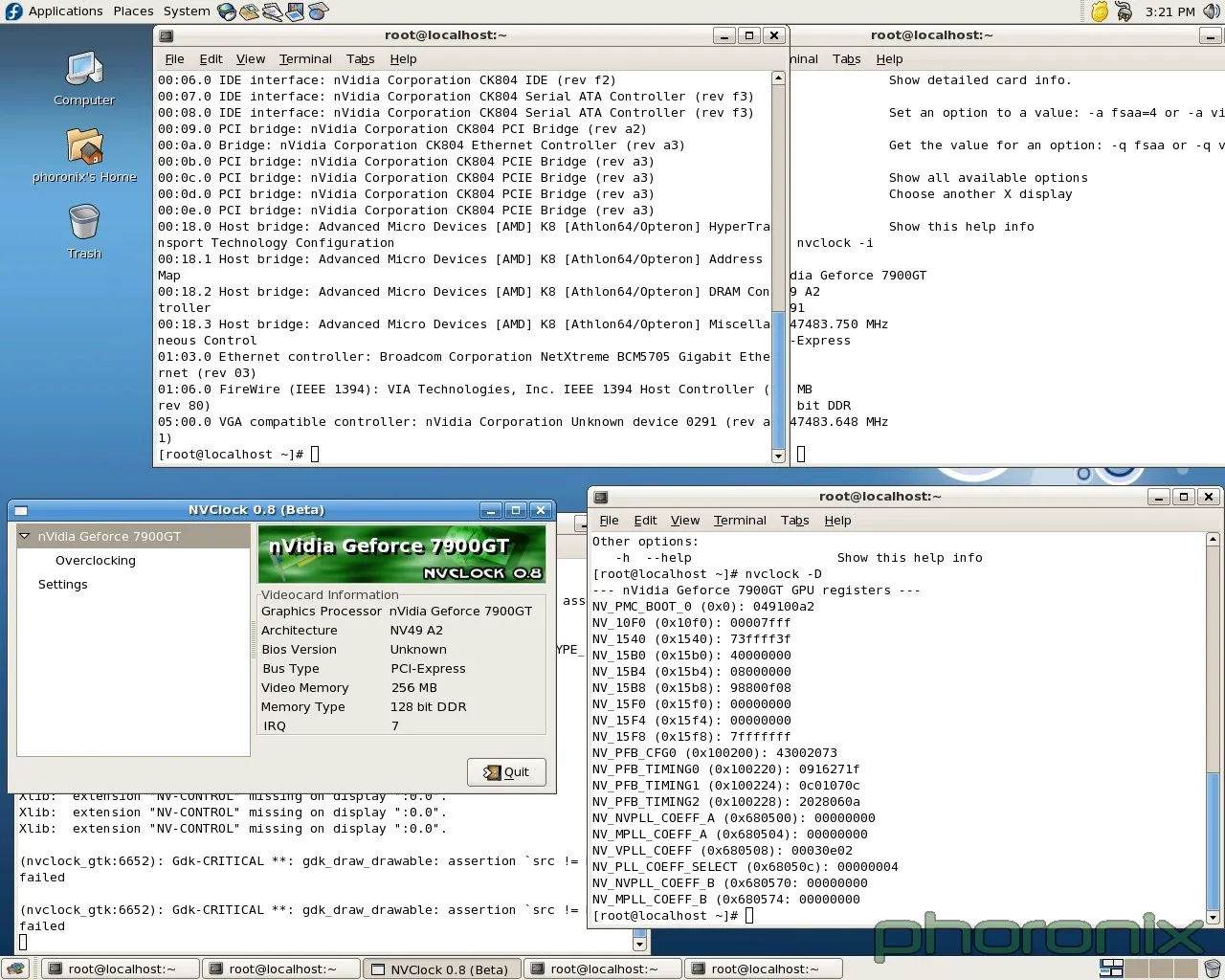
Task: Open the File menu in the bottom-right terminal
Action: point(609,521)
